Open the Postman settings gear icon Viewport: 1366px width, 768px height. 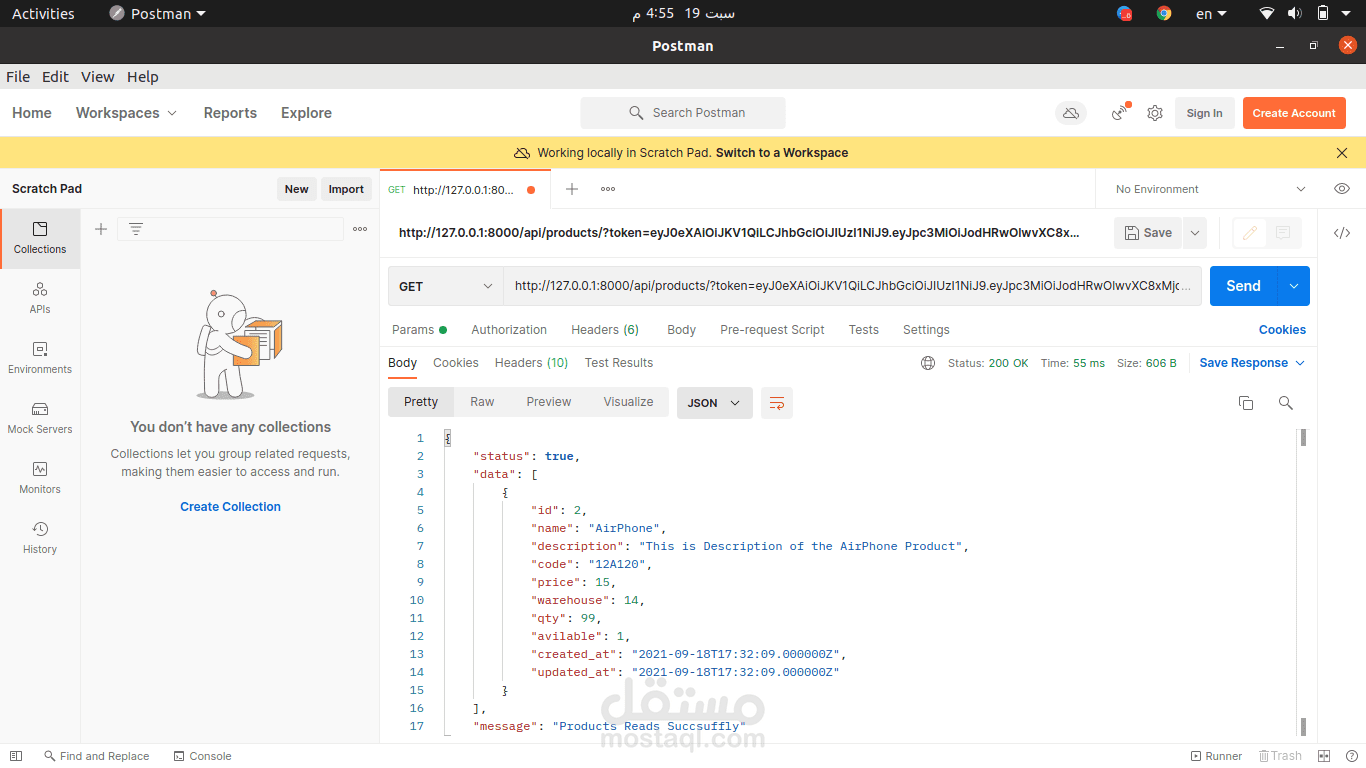1155,113
